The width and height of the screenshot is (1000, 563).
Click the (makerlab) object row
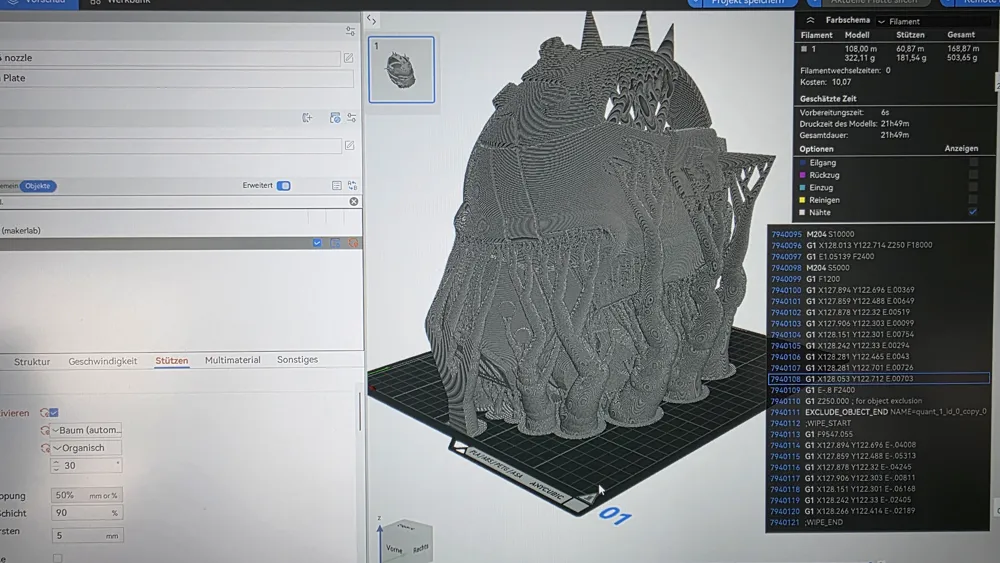pyautogui.click(x=181, y=230)
